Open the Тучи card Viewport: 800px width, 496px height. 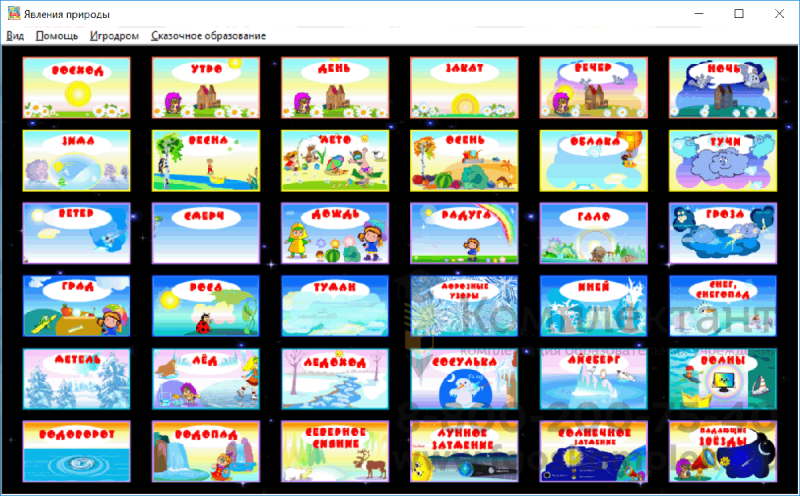(x=723, y=161)
